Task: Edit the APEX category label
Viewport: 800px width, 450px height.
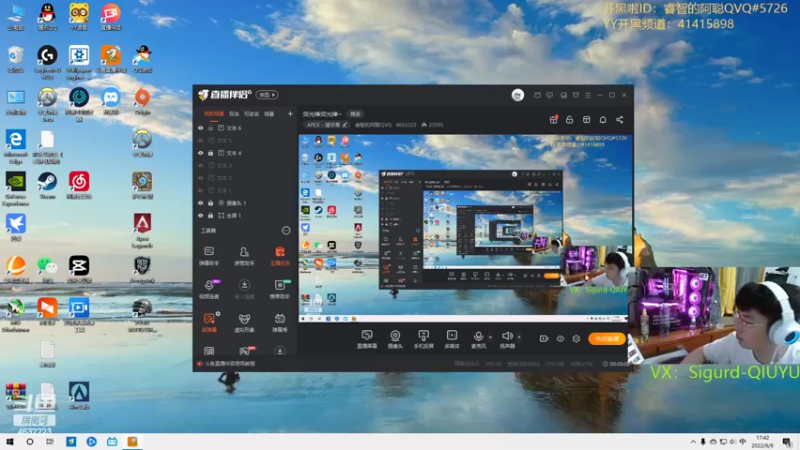Action: click(x=327, y=125)
